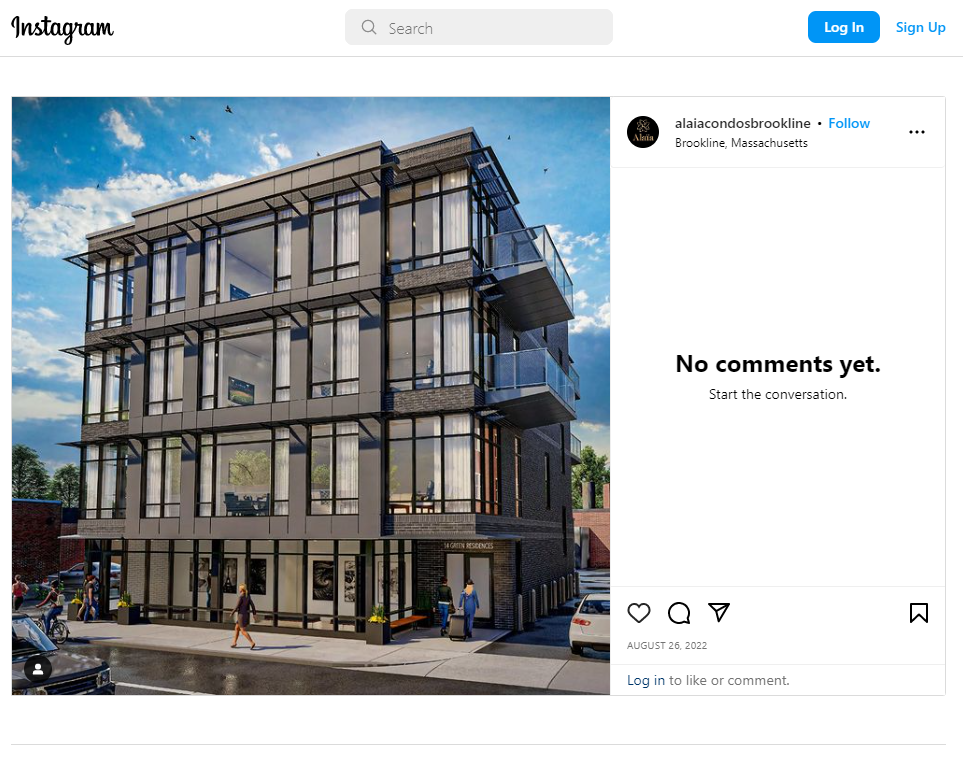Like the post with the heart icon

click(639, 613)
